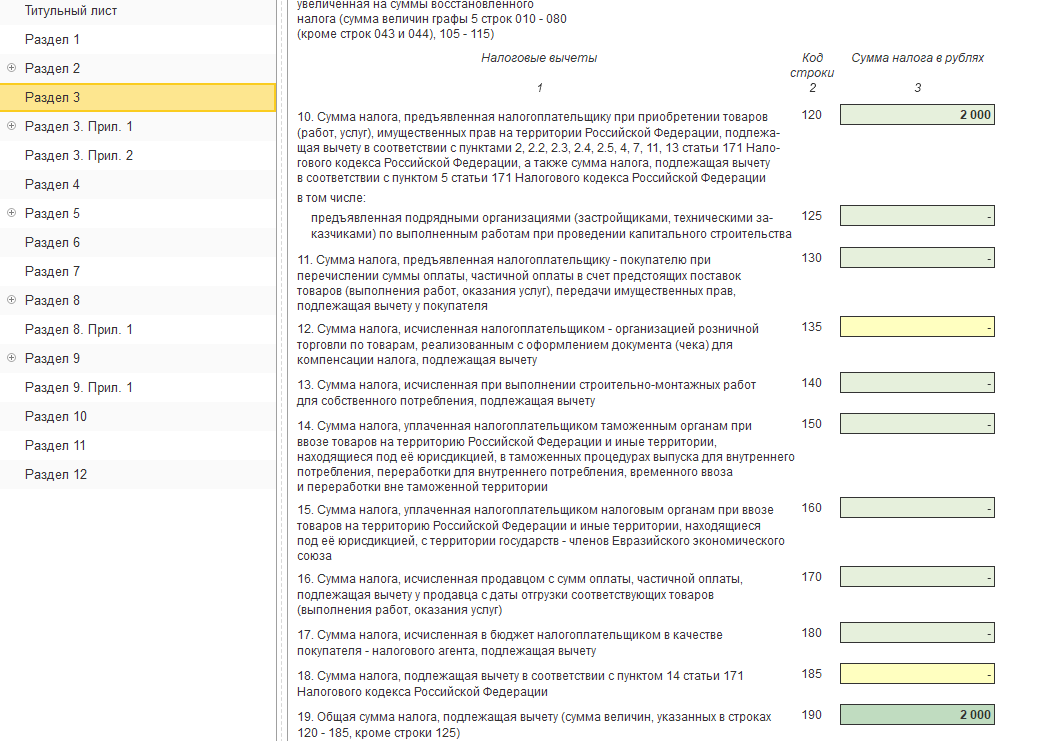Expand Раздел 3. Прил. 1 node
Viewport: 1054px width, 741px height.
(x=12, y=126)
